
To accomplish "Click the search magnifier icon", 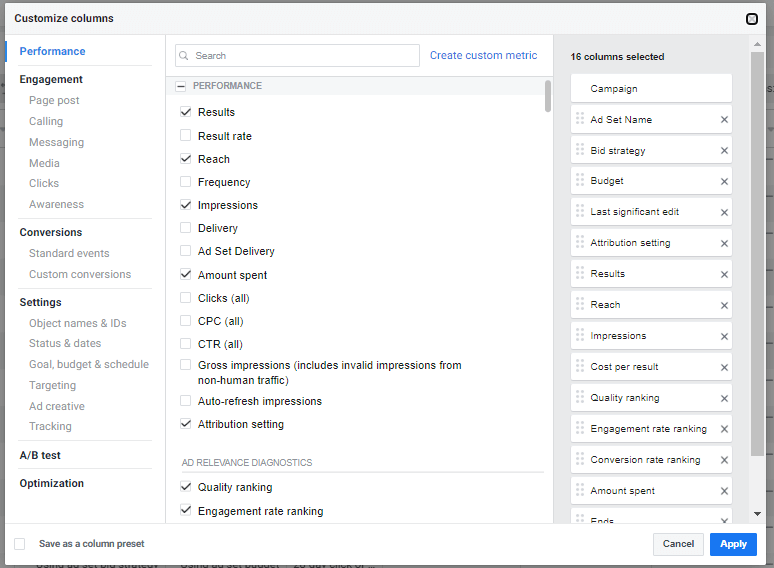I will coord(184,55).
